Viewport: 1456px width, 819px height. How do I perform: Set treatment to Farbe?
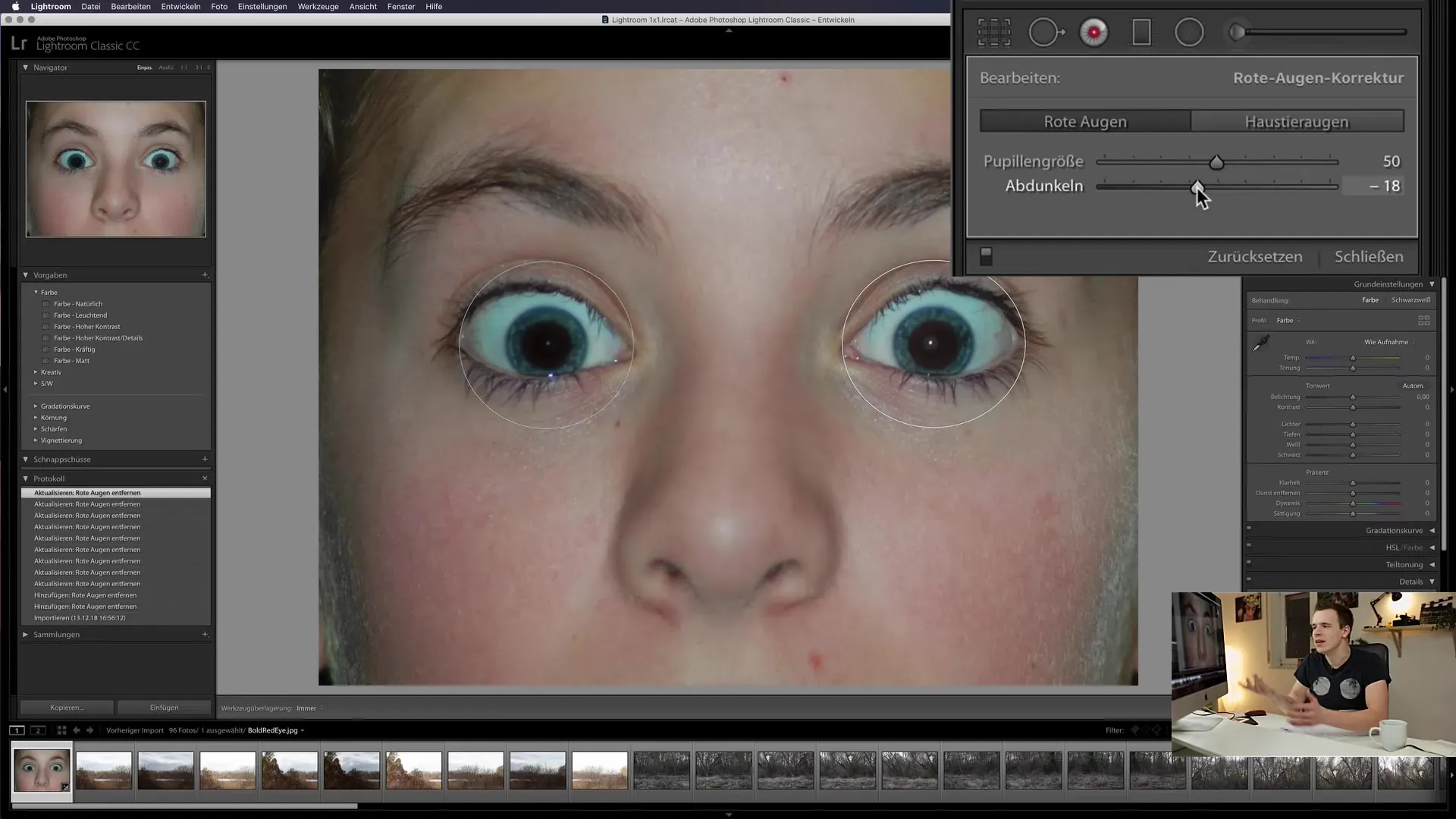click(1370, 300)
